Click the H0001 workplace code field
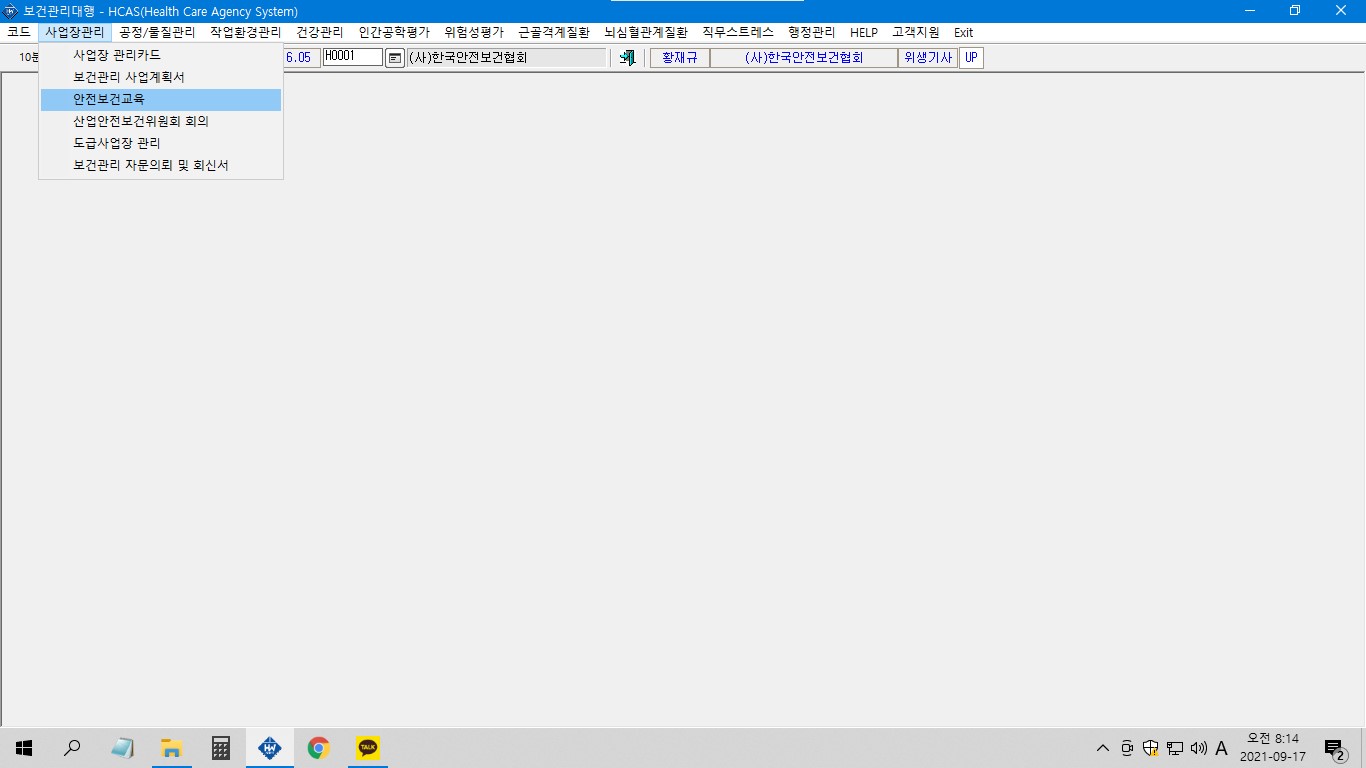The image size is (1366, 768). (353, 57)
